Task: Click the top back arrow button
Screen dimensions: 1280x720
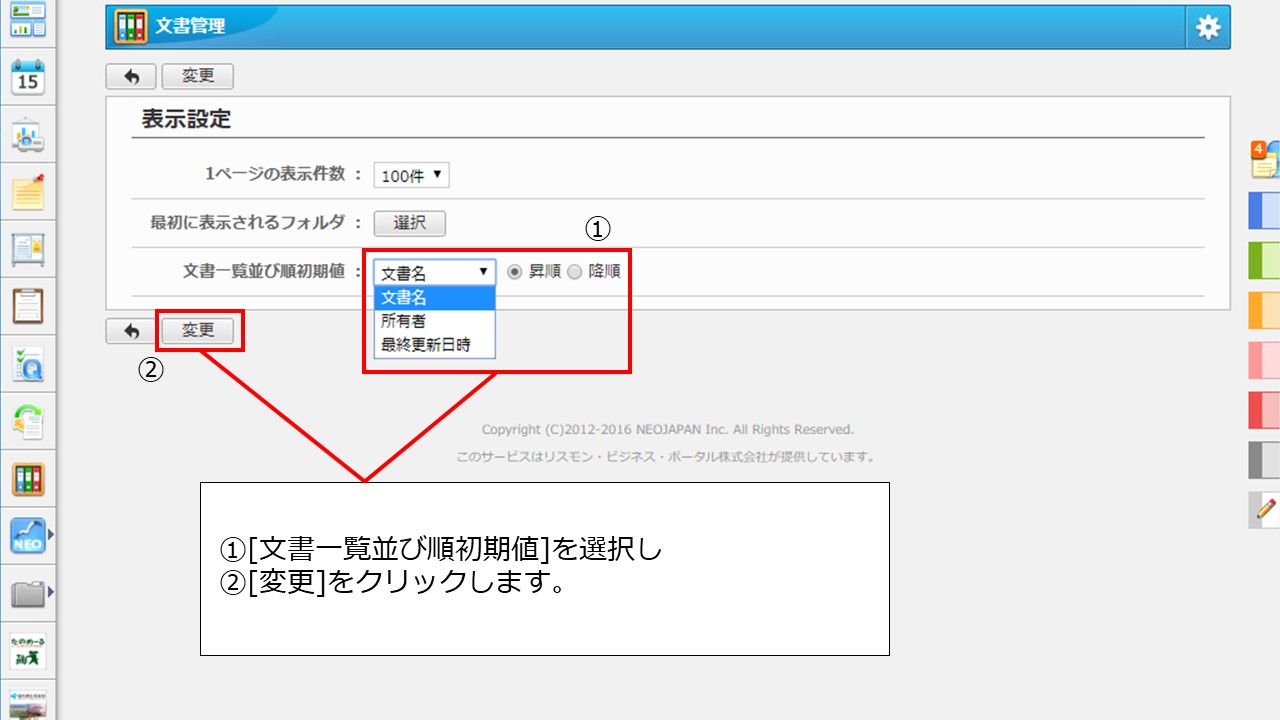Action: click(x=131, y=77)
